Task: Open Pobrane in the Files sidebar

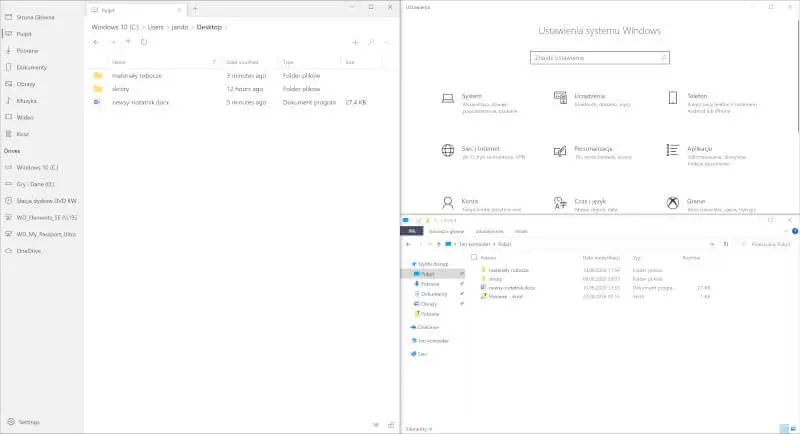Action: [x=27, y=51]
